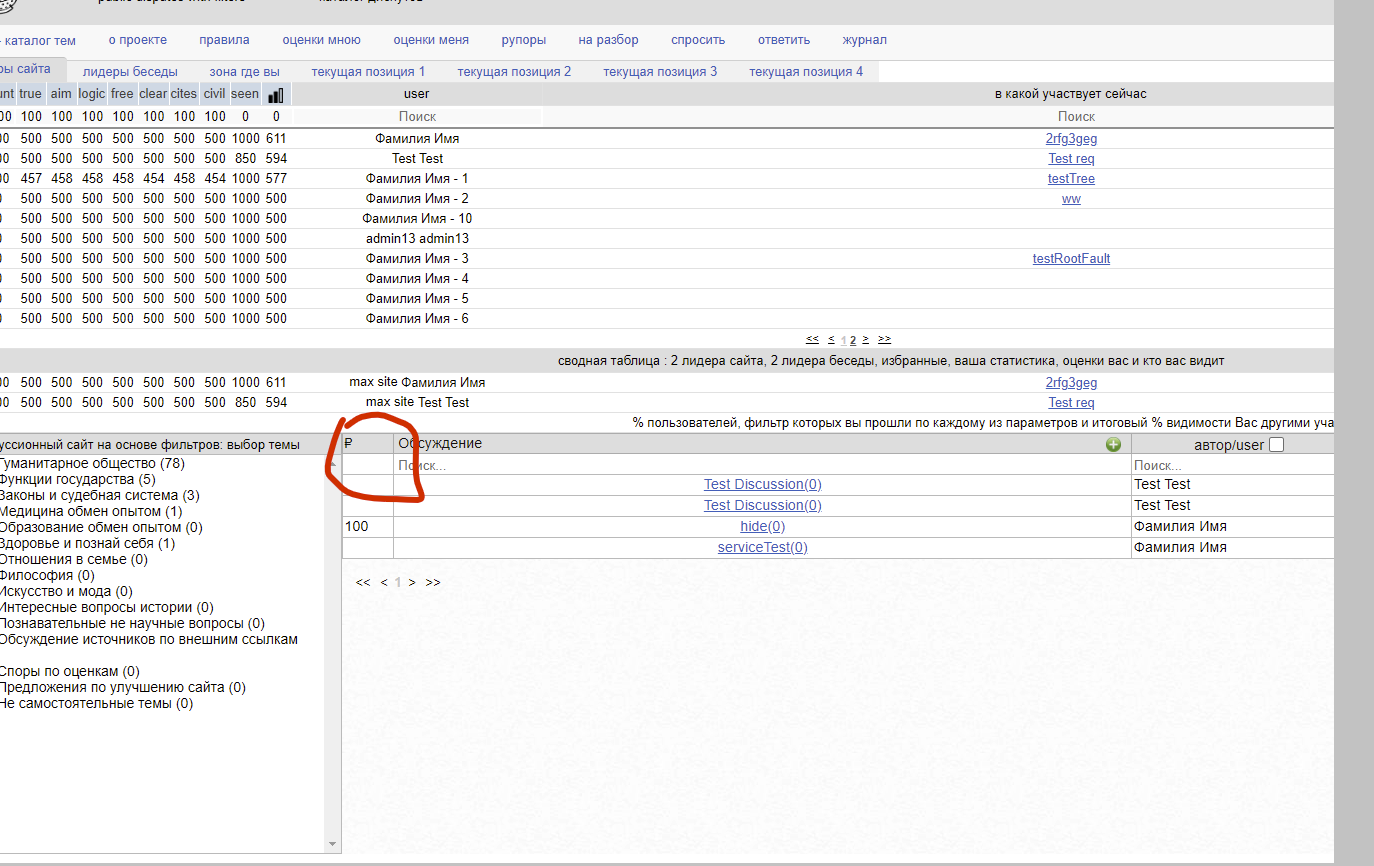This screenshot has height=866, width=1374.
Task: Open the 'оценки меня' menu item
Action: (x=431, y=40)
